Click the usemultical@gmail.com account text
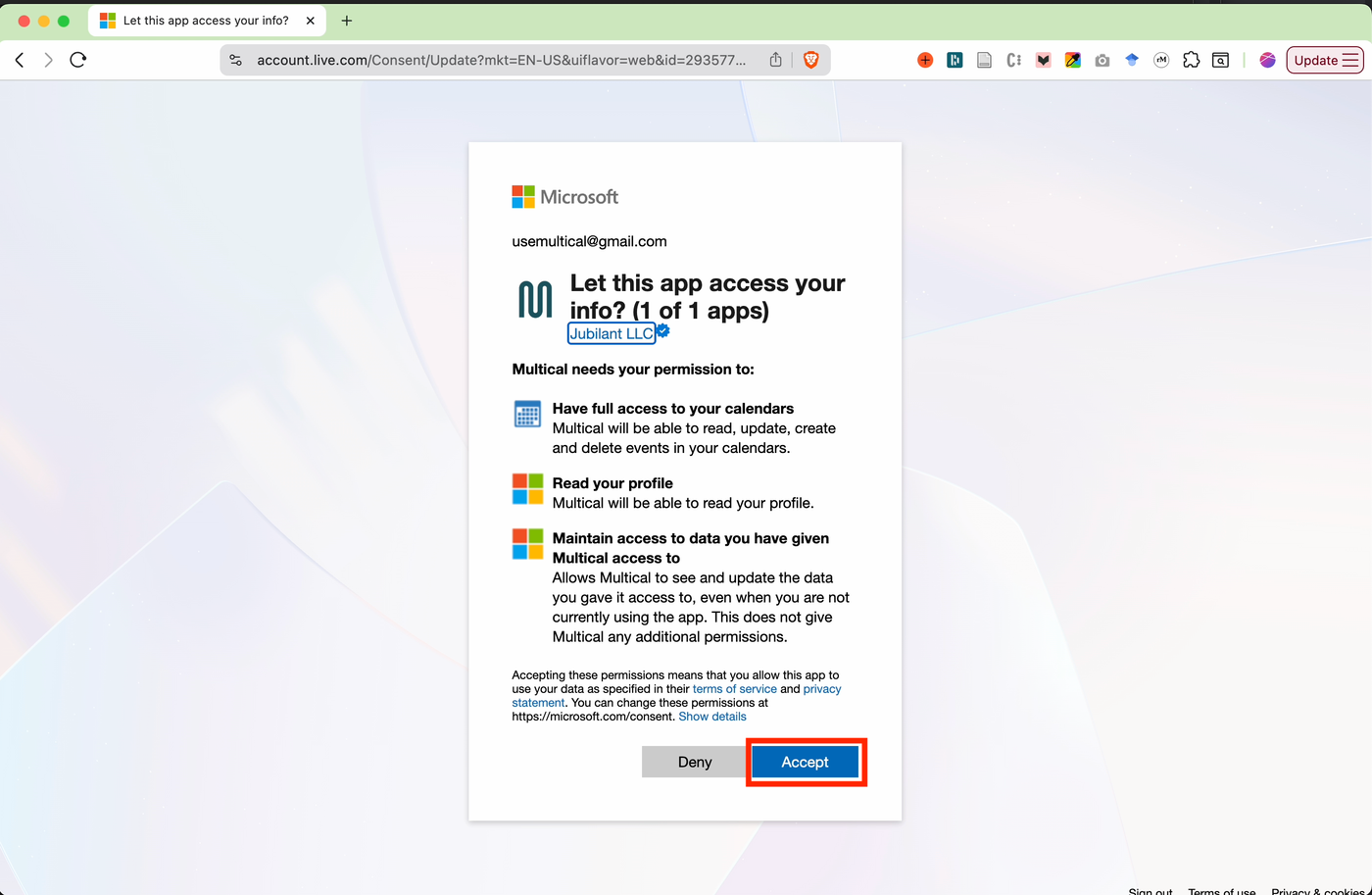The width and height of the screenshot is (1372, 895). point(589,241)
